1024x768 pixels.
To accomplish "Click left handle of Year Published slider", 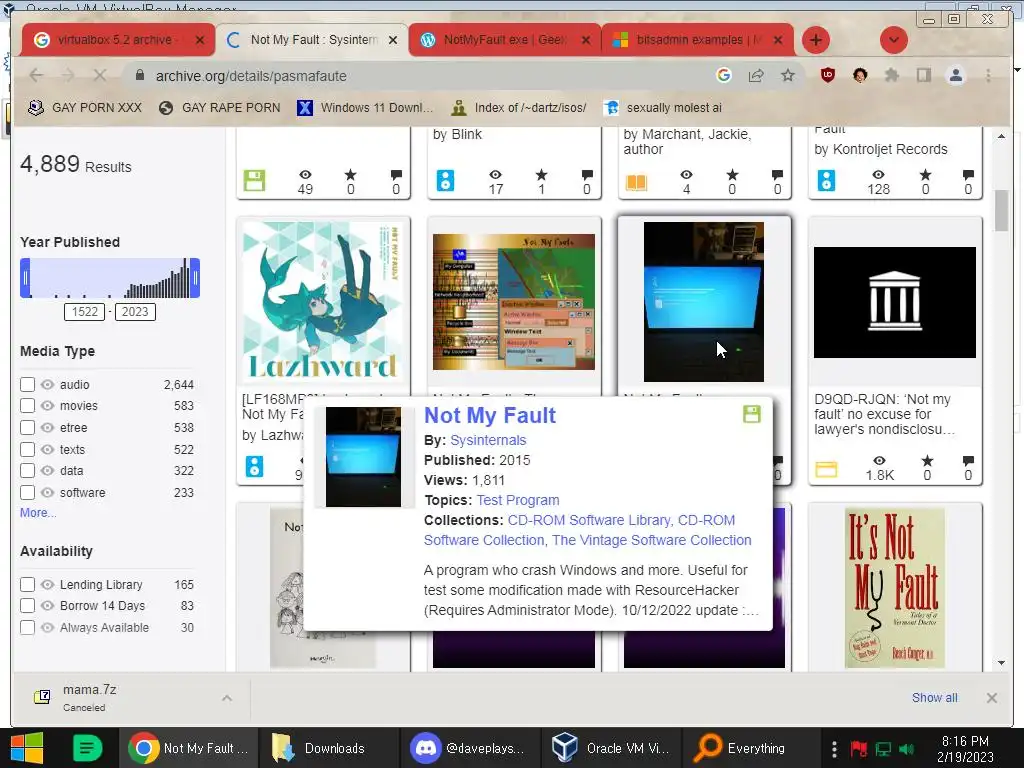I will 25,278.
